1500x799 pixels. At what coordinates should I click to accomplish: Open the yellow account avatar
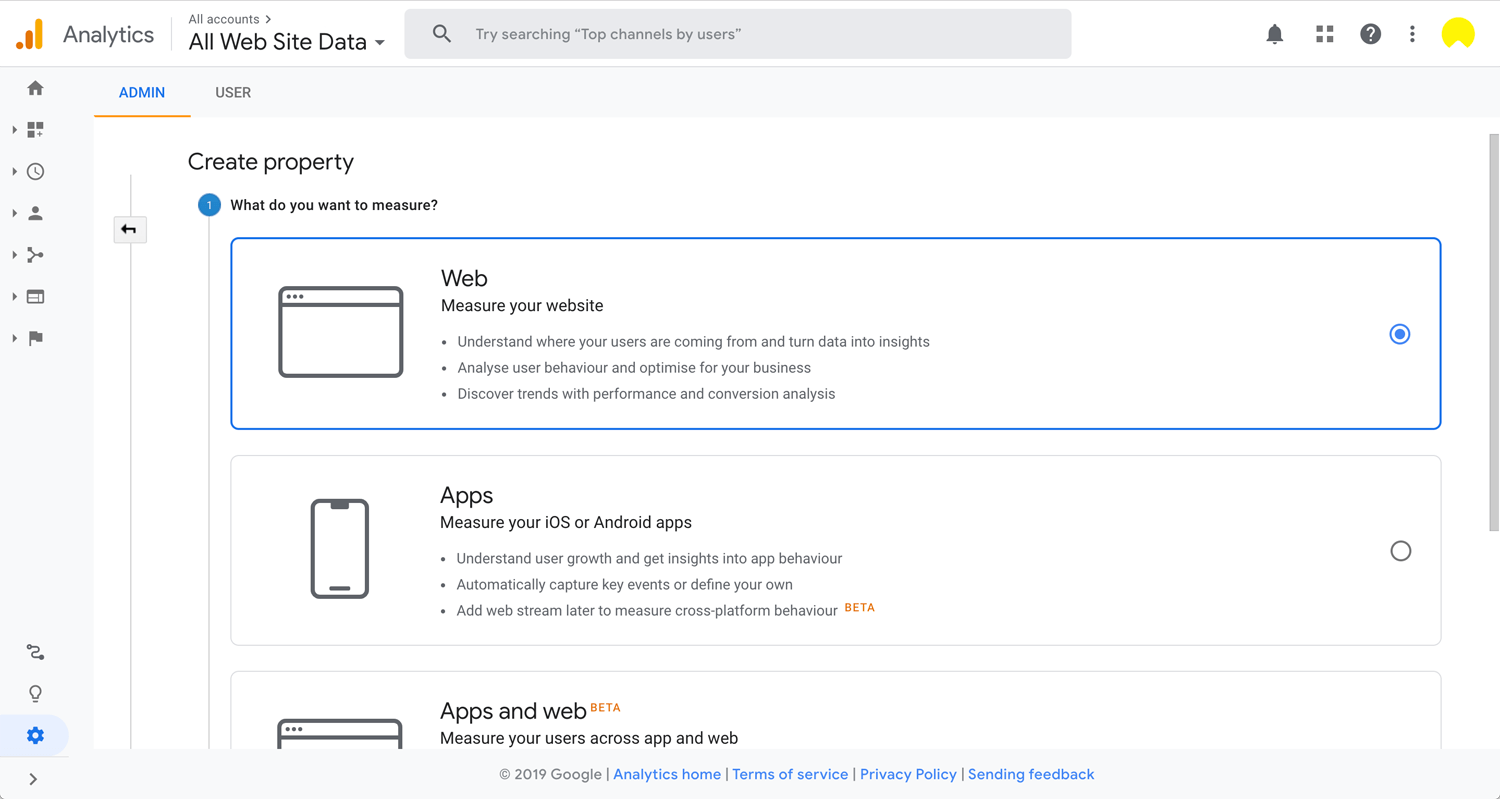1458,34
